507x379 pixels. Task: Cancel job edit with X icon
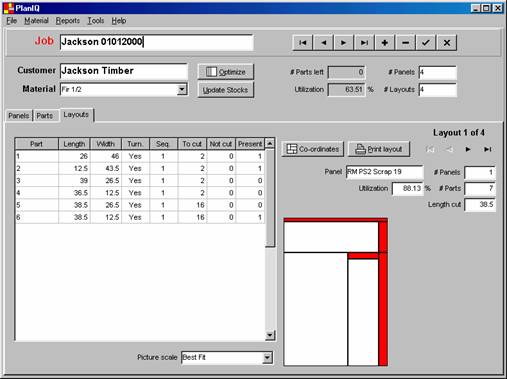(447, 43)
